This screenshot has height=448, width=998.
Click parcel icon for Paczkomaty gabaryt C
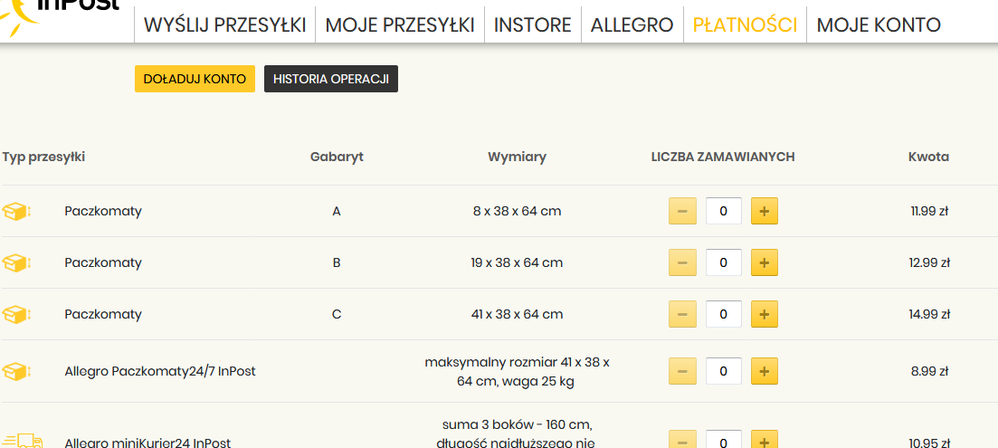[x=16, y=314]
